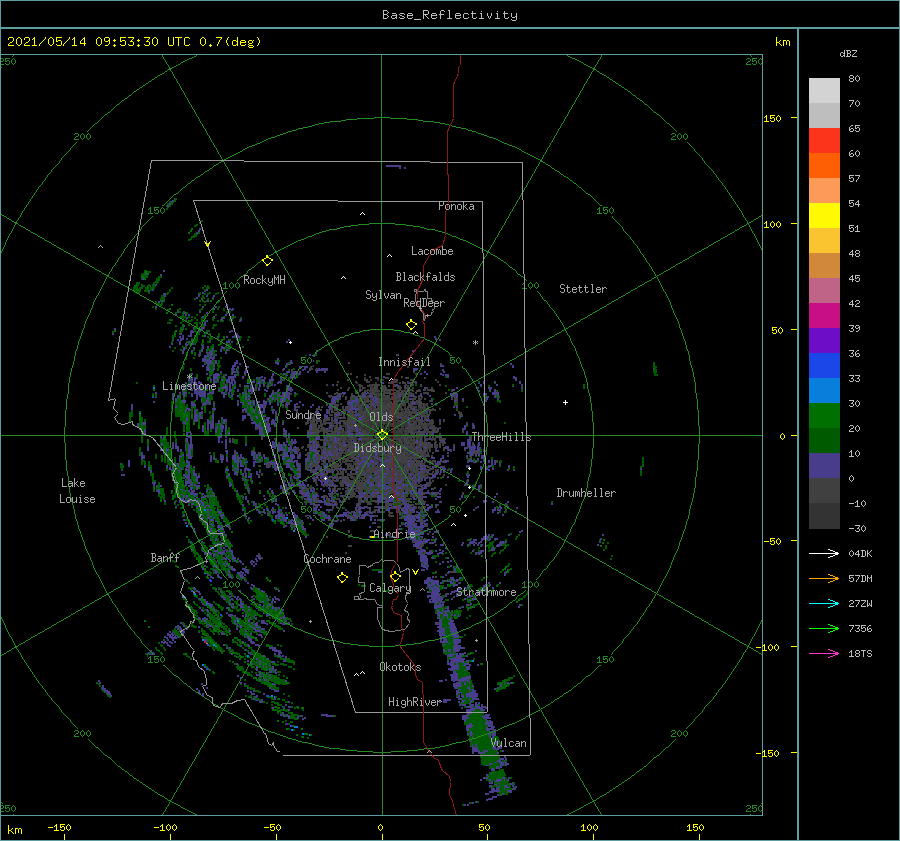
Task: Click the Ponoka label
Action: coord(456,206)
